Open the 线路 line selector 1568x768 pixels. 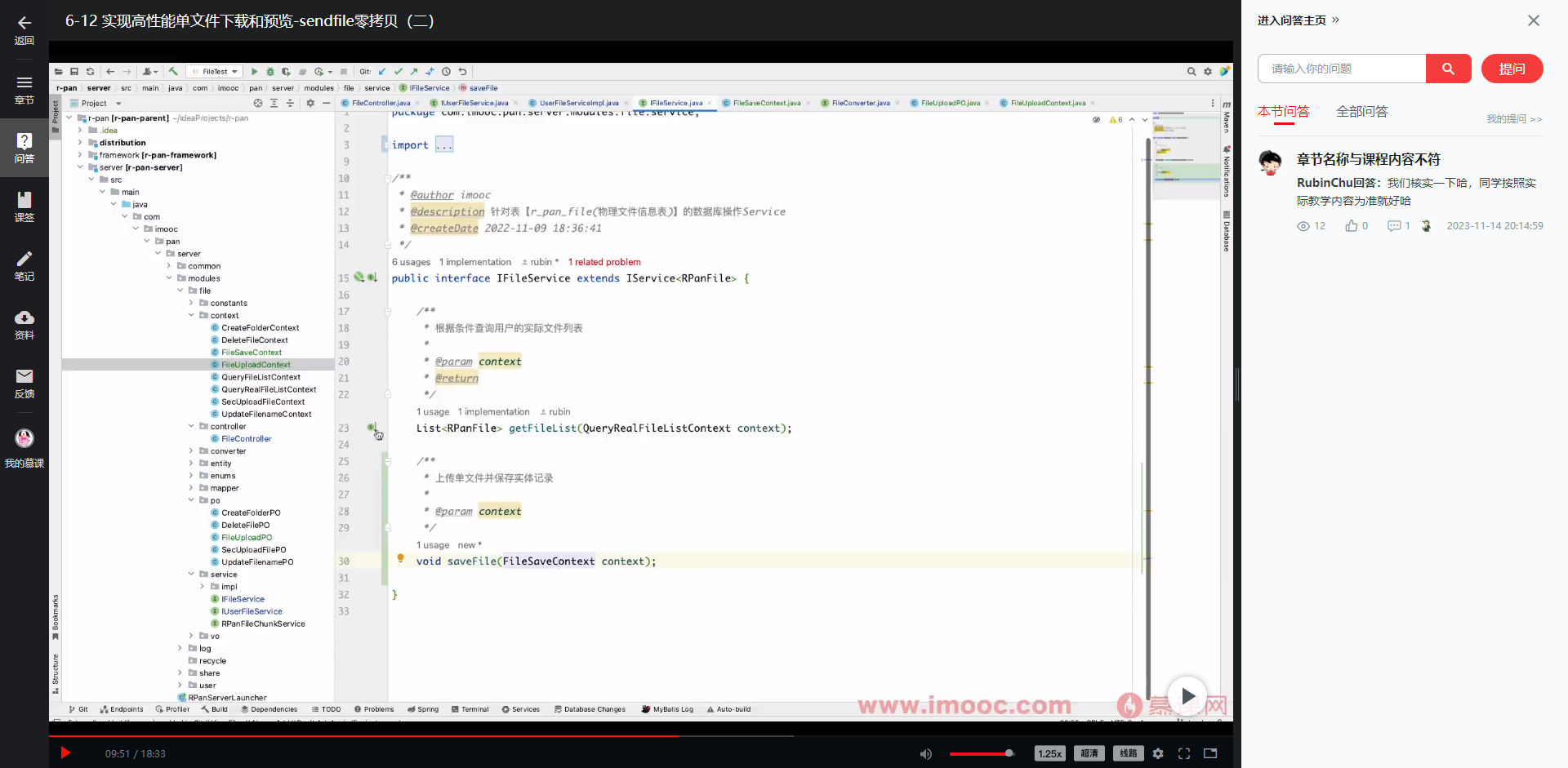click(x=1129, y=753)
